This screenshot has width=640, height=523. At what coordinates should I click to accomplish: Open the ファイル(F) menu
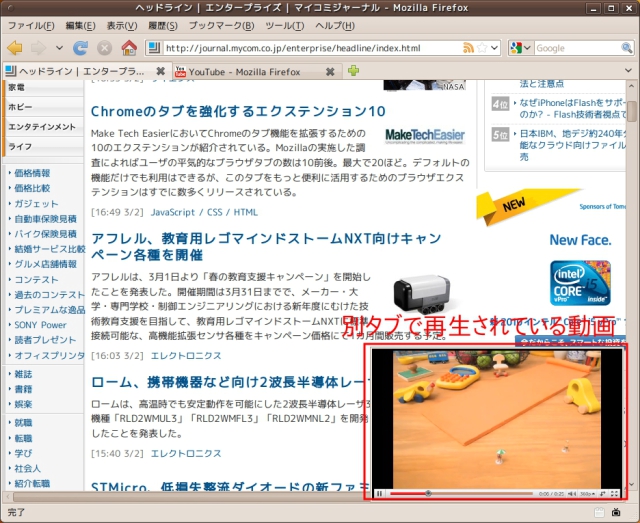(31, 26)
